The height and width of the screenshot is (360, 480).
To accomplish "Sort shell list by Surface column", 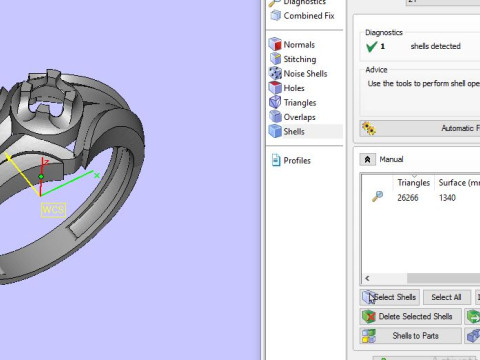I will tap(457, 183).
